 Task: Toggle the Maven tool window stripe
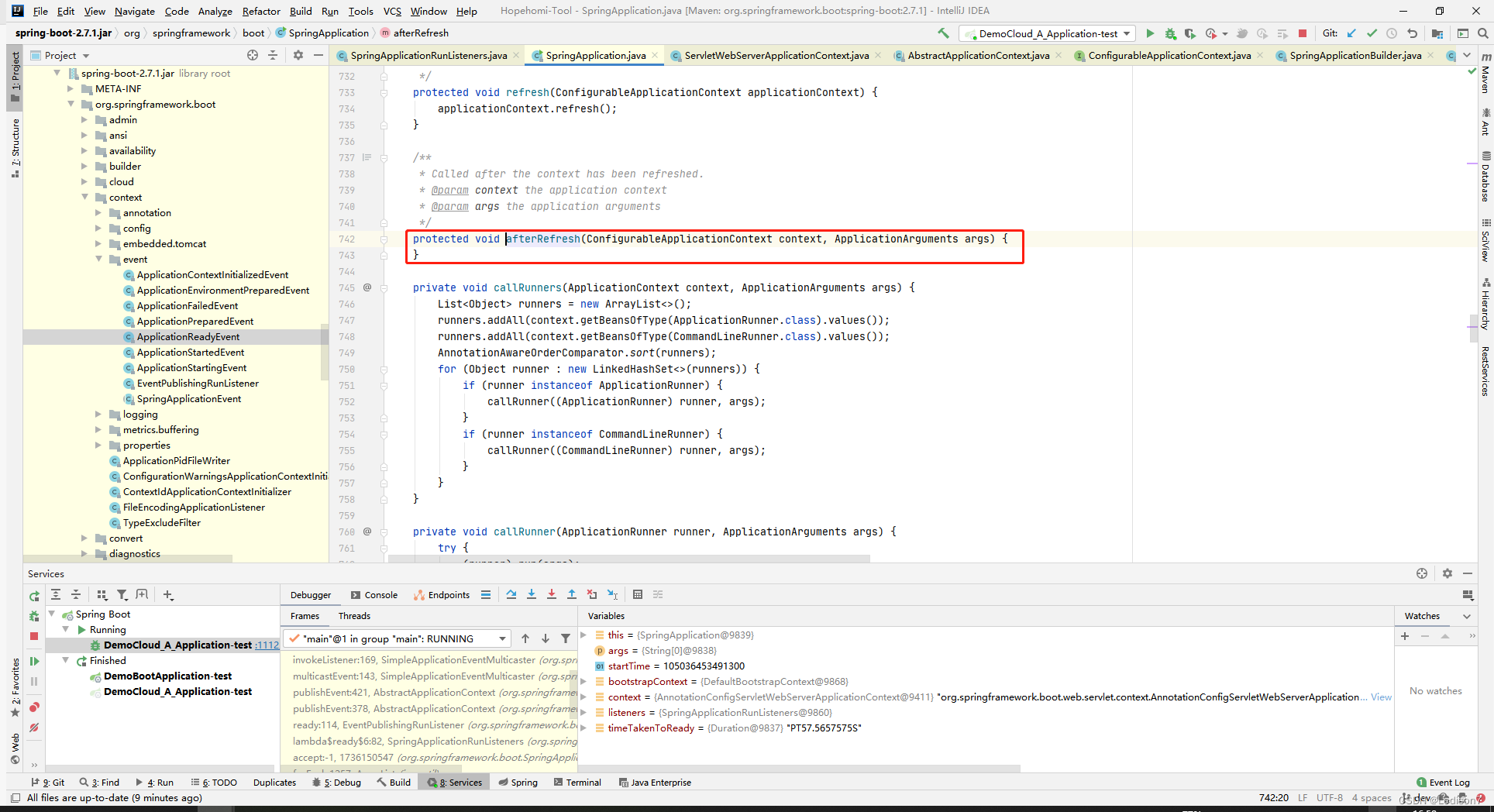(x=1485, y=74)
